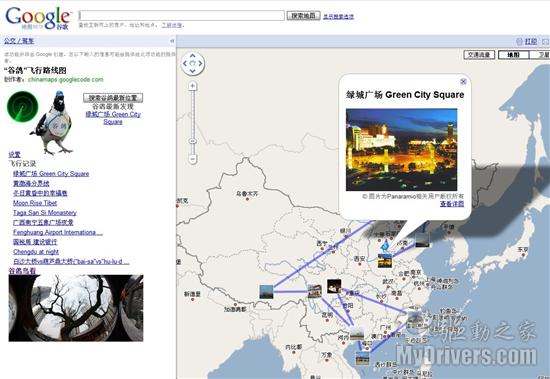Click the pan navigation compass control

[x=193, y=64]
